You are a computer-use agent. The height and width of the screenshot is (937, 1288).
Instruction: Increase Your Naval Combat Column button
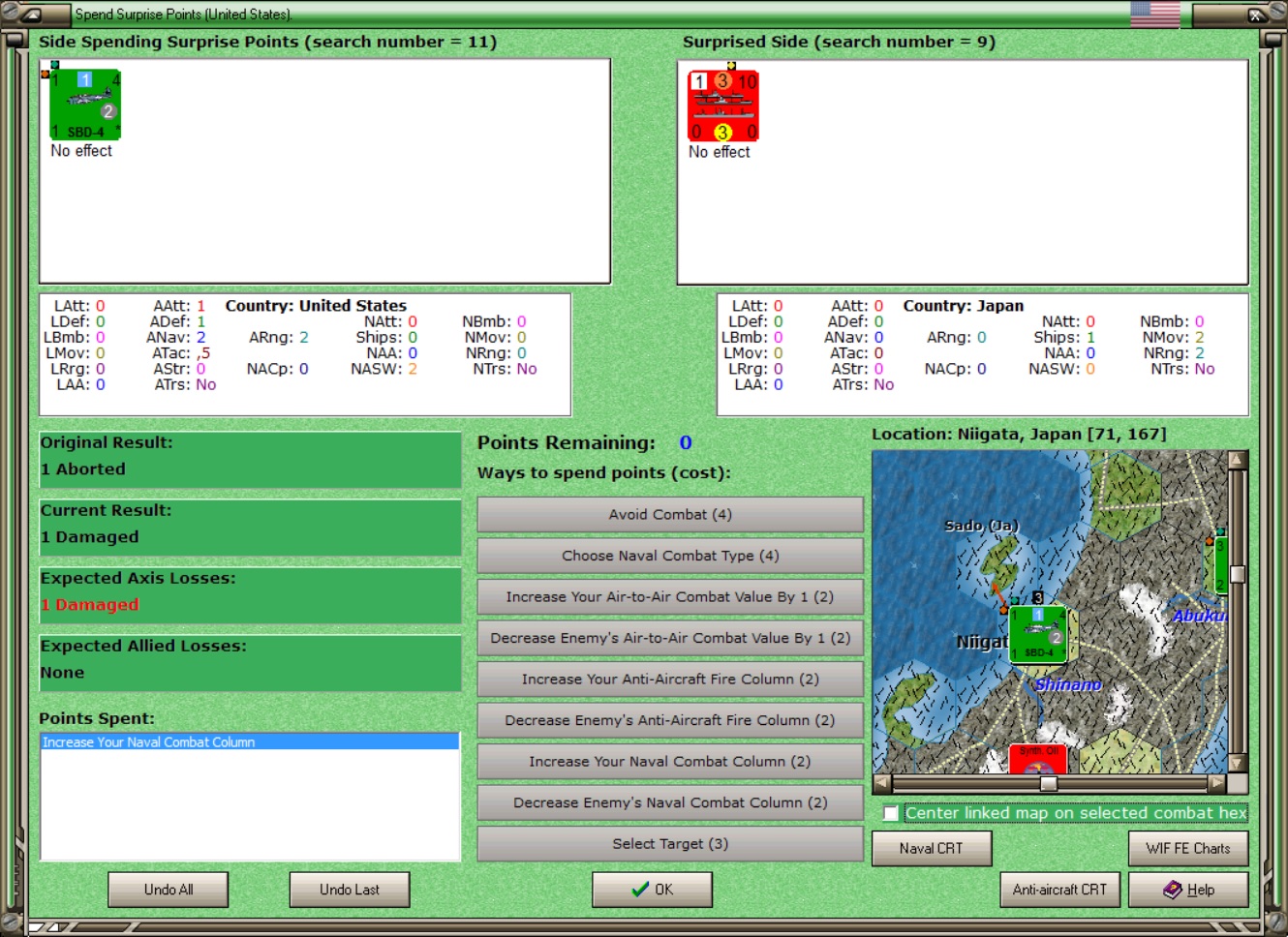[x=670, y=762]
